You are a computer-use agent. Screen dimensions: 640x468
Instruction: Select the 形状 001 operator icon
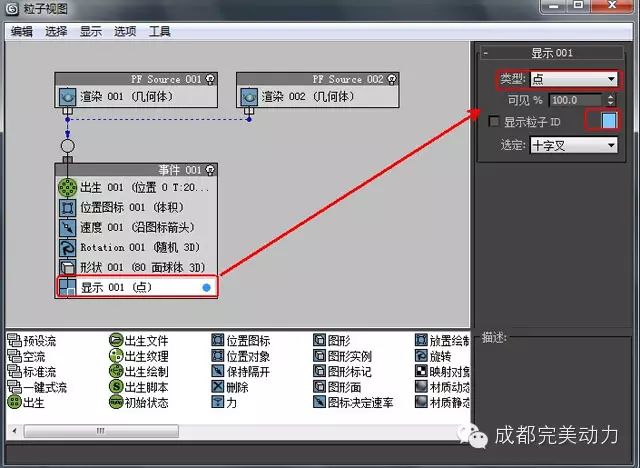pyautogui.click(x=67, y=268)
